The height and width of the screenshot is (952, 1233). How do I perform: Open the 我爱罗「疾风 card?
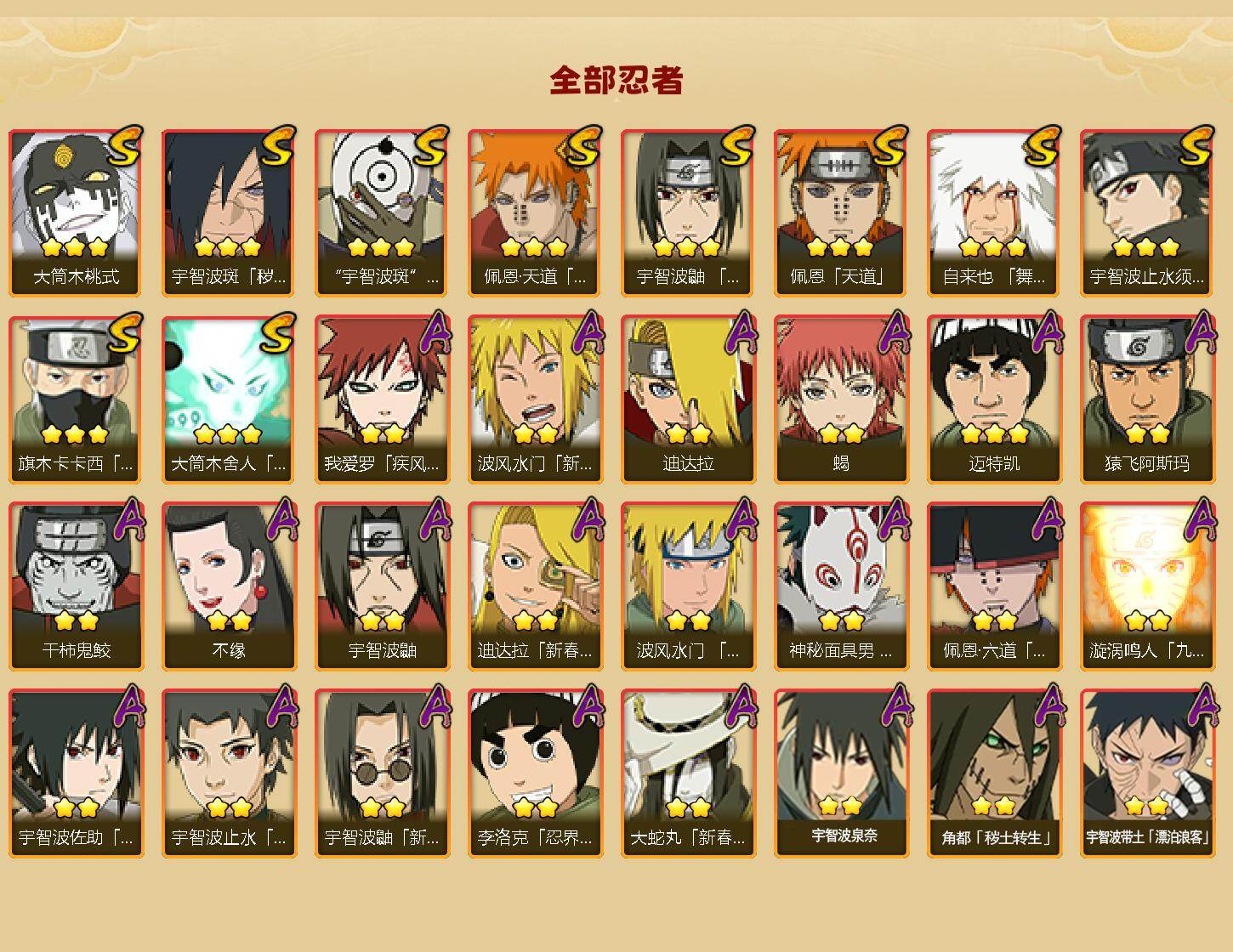coord(382,399)
